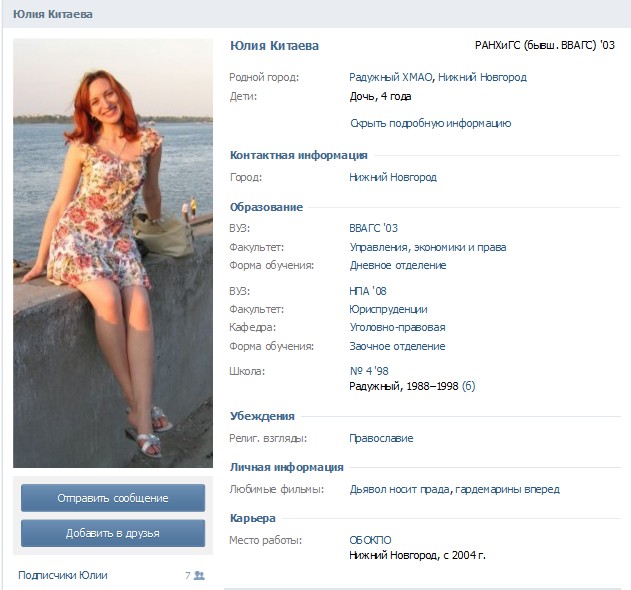
Task: Collapse details via Скрыть подробную информацию
Action: coord(430,124)
